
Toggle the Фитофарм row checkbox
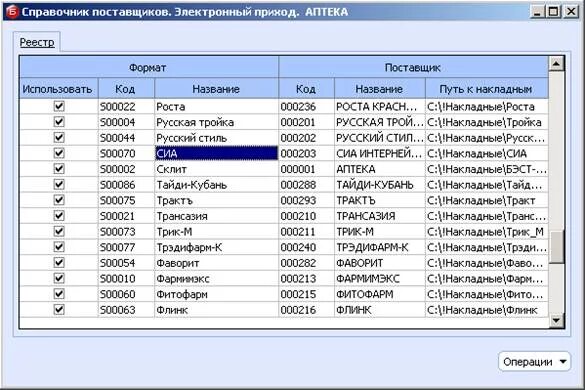pyautogui.click(x=59, y=294)
